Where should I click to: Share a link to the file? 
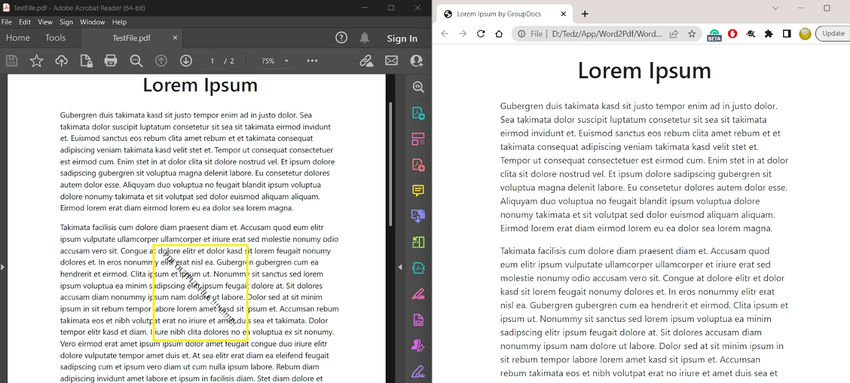[366, 61]
